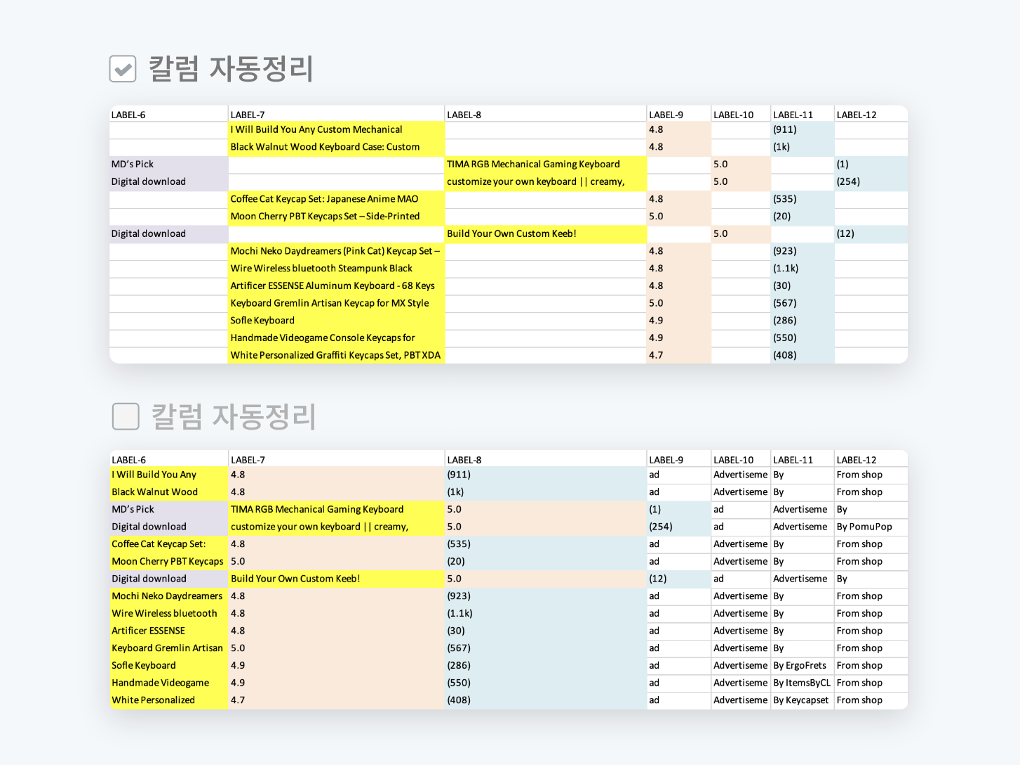Click 'MD's Pick' cell in the second table
The width and height of the screenshot is (1020, 766).
pyautogui.click(x=169, y=510)
